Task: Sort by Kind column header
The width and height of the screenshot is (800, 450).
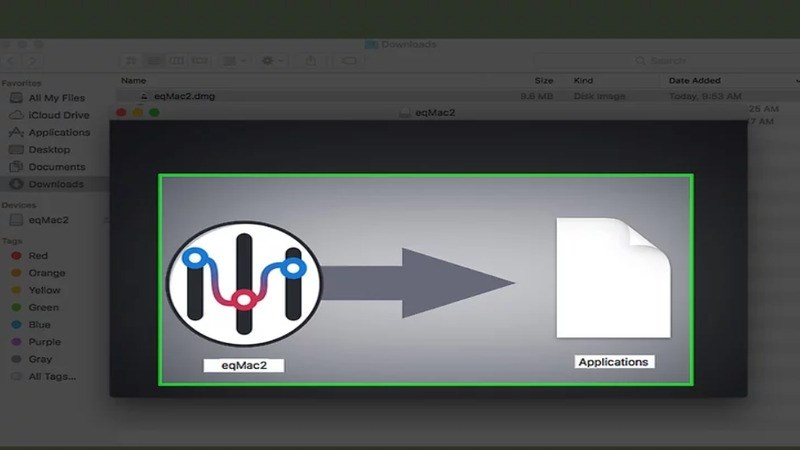Action: tap(583, 81)
